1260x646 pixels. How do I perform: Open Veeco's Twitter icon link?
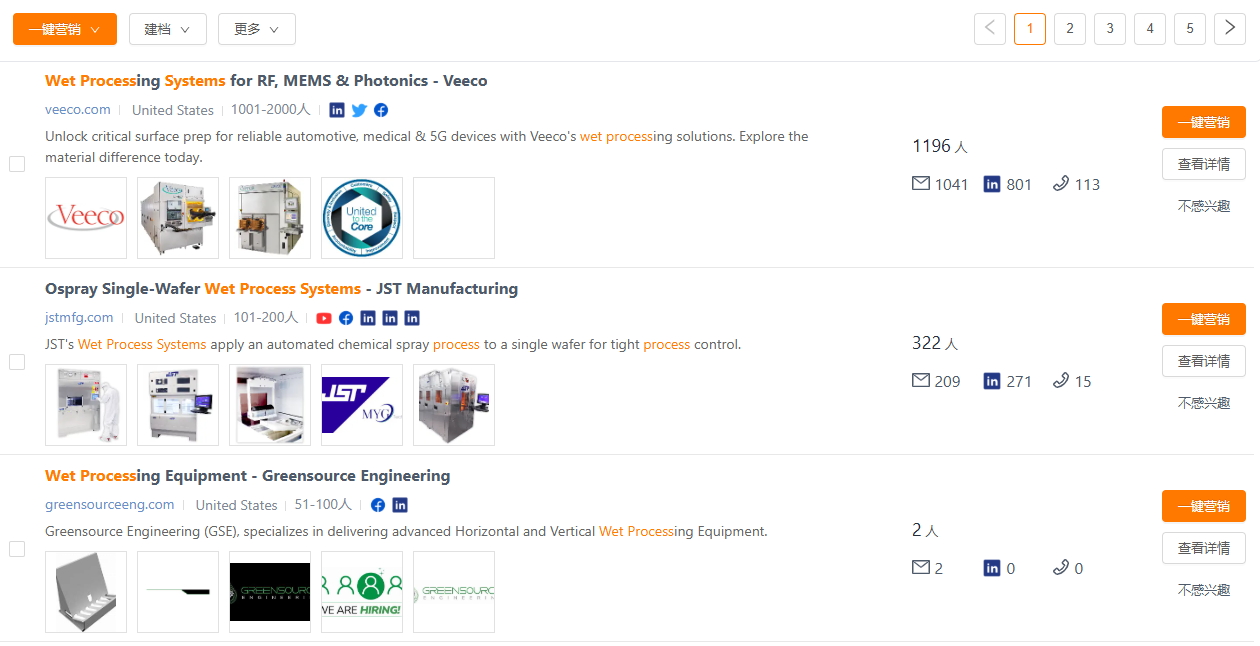[359, 110]
